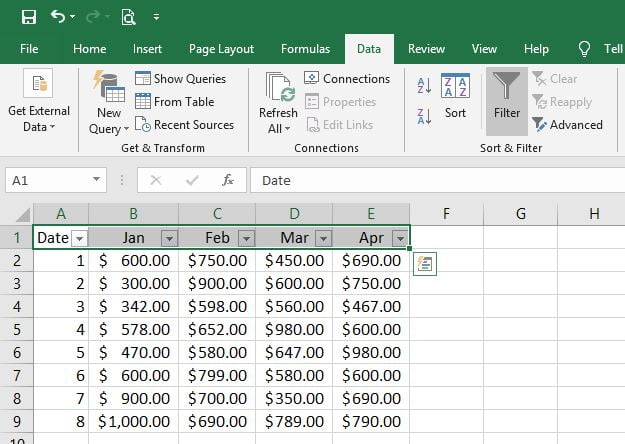Click the Edit Links button

[x=340, y=125]
